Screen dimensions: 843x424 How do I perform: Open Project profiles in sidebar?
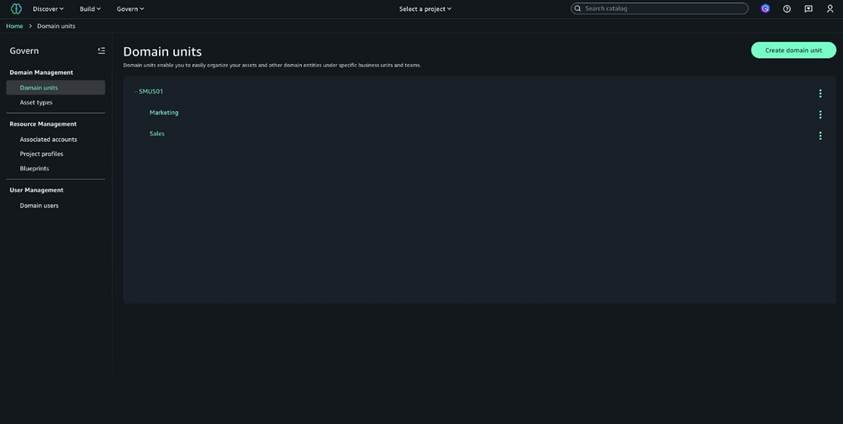41,154
